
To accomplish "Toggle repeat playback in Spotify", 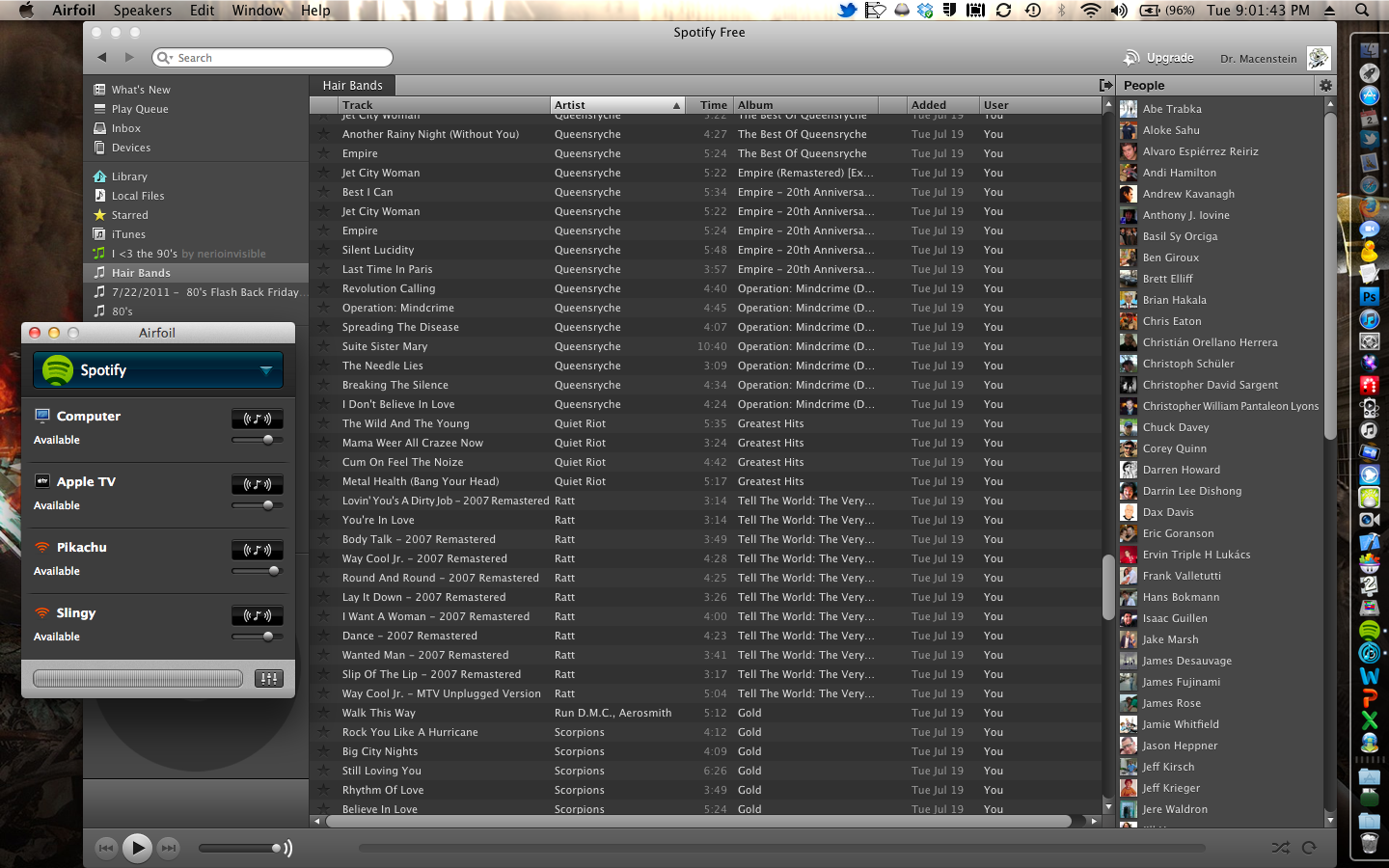I will [x=1309, y=848].
